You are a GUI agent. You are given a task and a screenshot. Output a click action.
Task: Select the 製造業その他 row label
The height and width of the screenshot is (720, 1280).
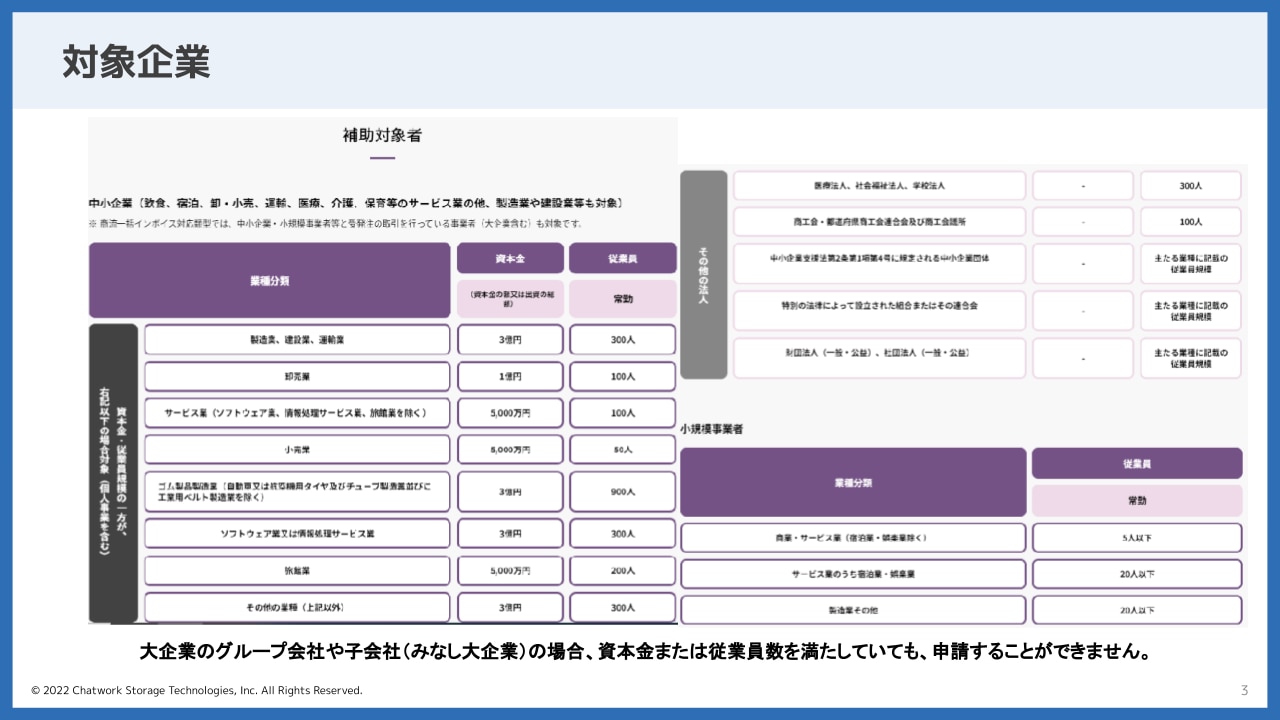click(853, 610)
